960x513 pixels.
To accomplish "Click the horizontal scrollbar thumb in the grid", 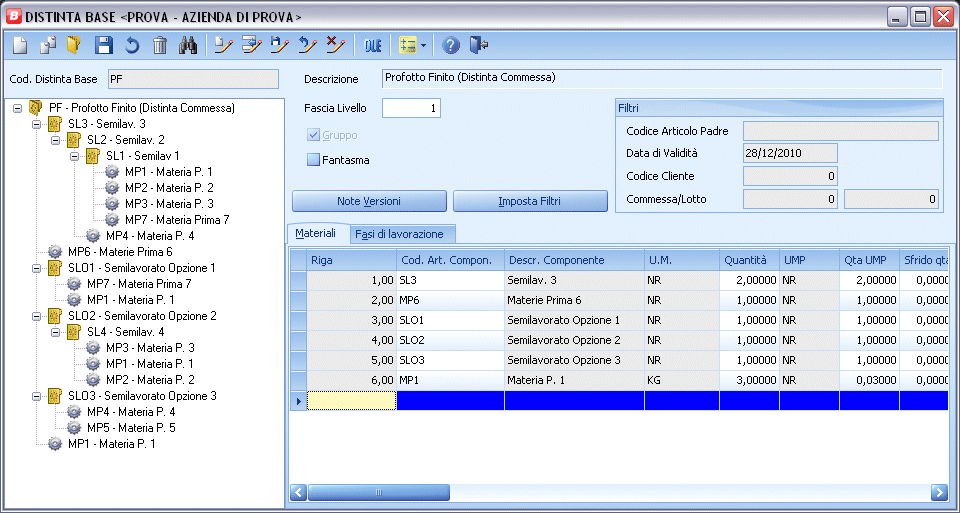I will [x=378, y=492].
